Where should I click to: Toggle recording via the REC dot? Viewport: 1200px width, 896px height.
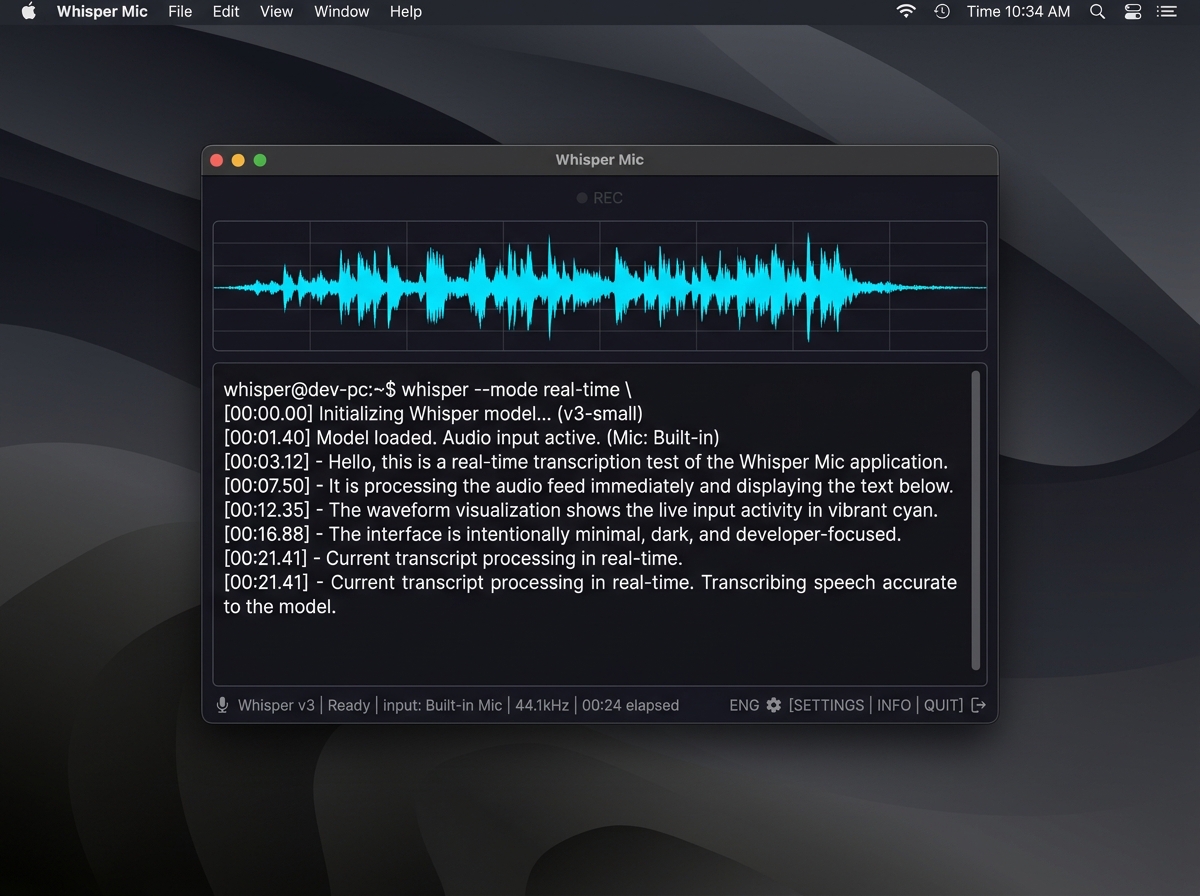(x=581, y=197)
